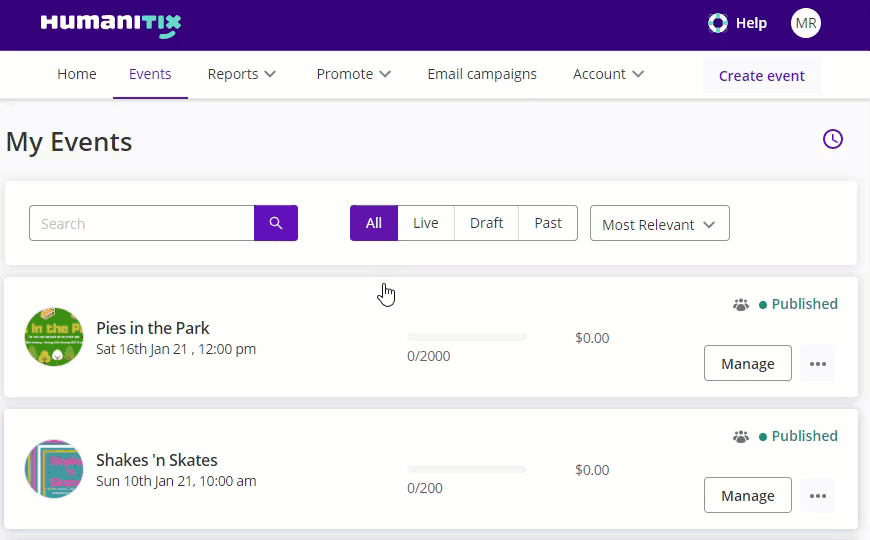
Task: Click the magnifier search button
Action: pos(276,223)
